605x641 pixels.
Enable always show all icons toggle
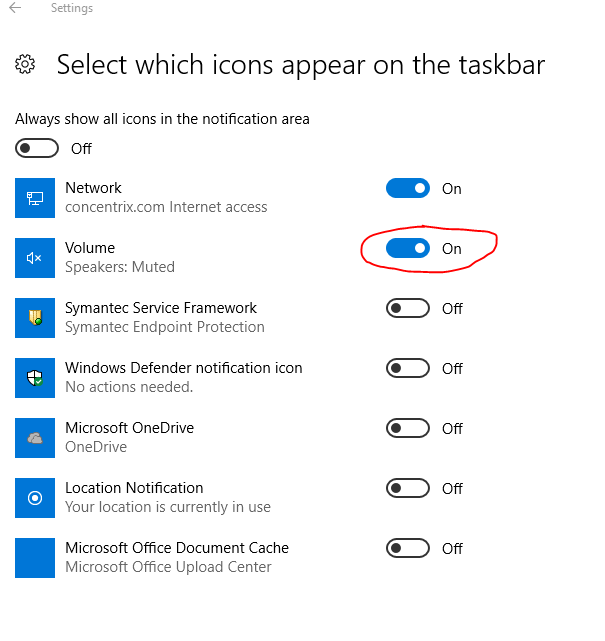tap(37, 148)
